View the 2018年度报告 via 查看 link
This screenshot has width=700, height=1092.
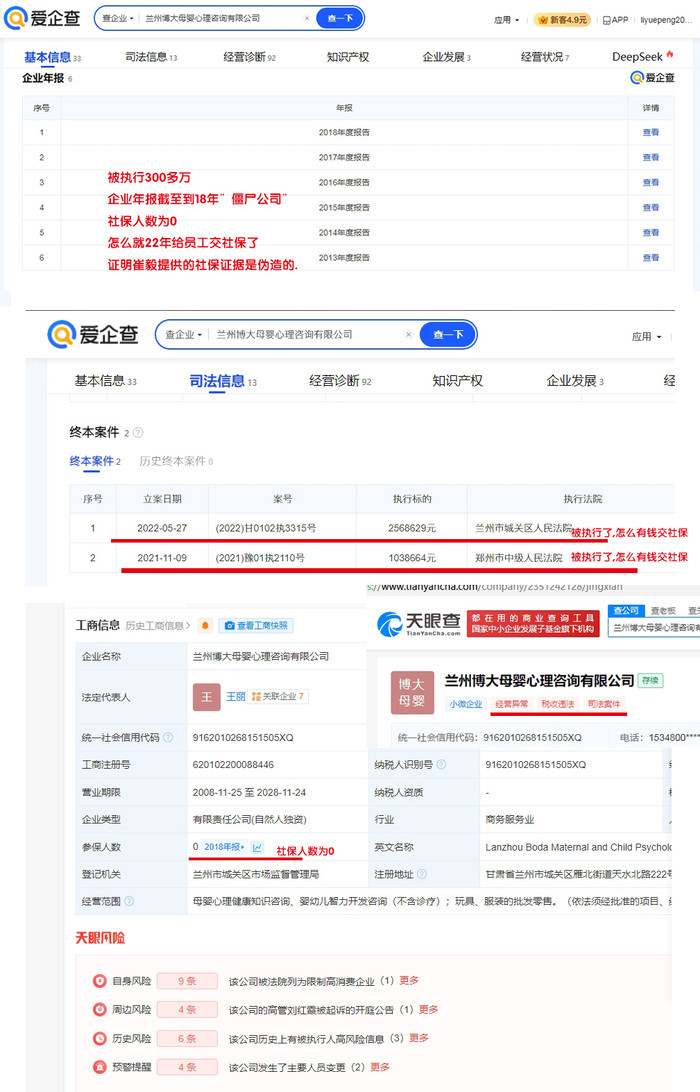click(x=650, y=132)
